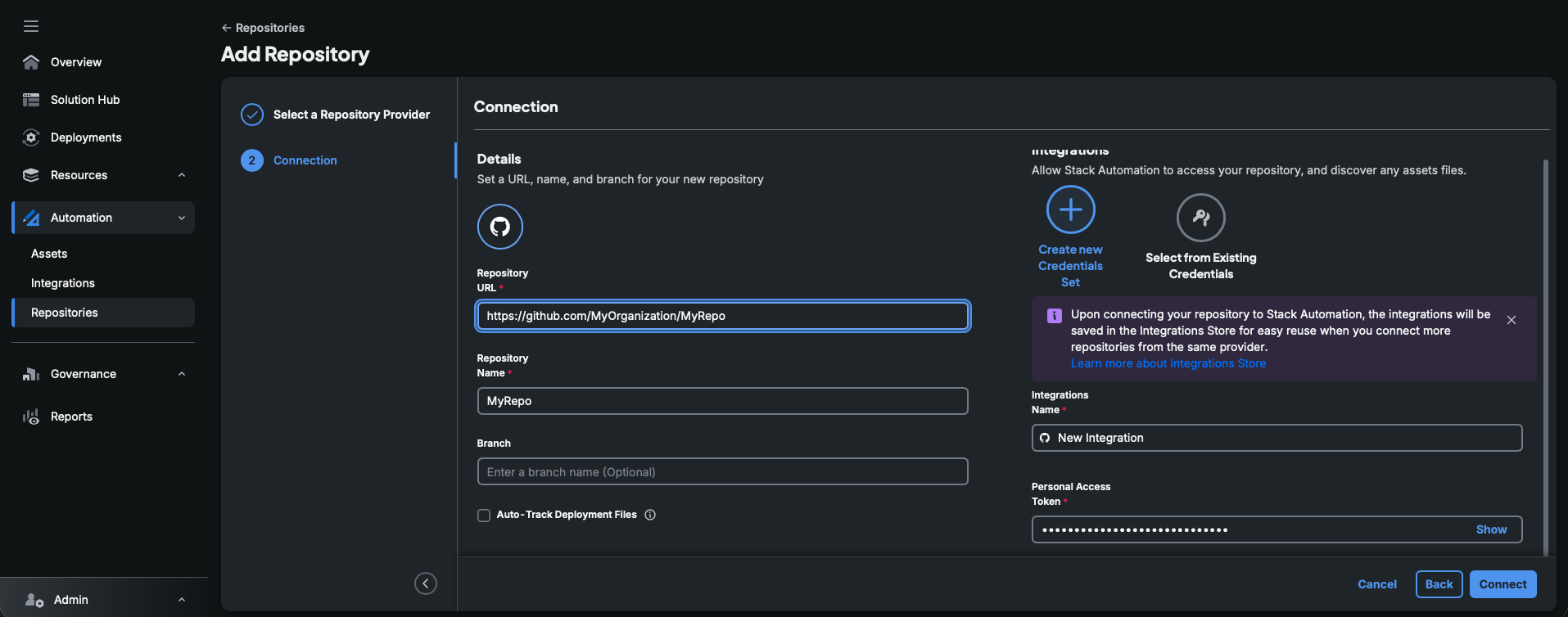Click Select from Existing Credentials label
Viewport: 1568px width, 617px height.
coord(1200,266)
